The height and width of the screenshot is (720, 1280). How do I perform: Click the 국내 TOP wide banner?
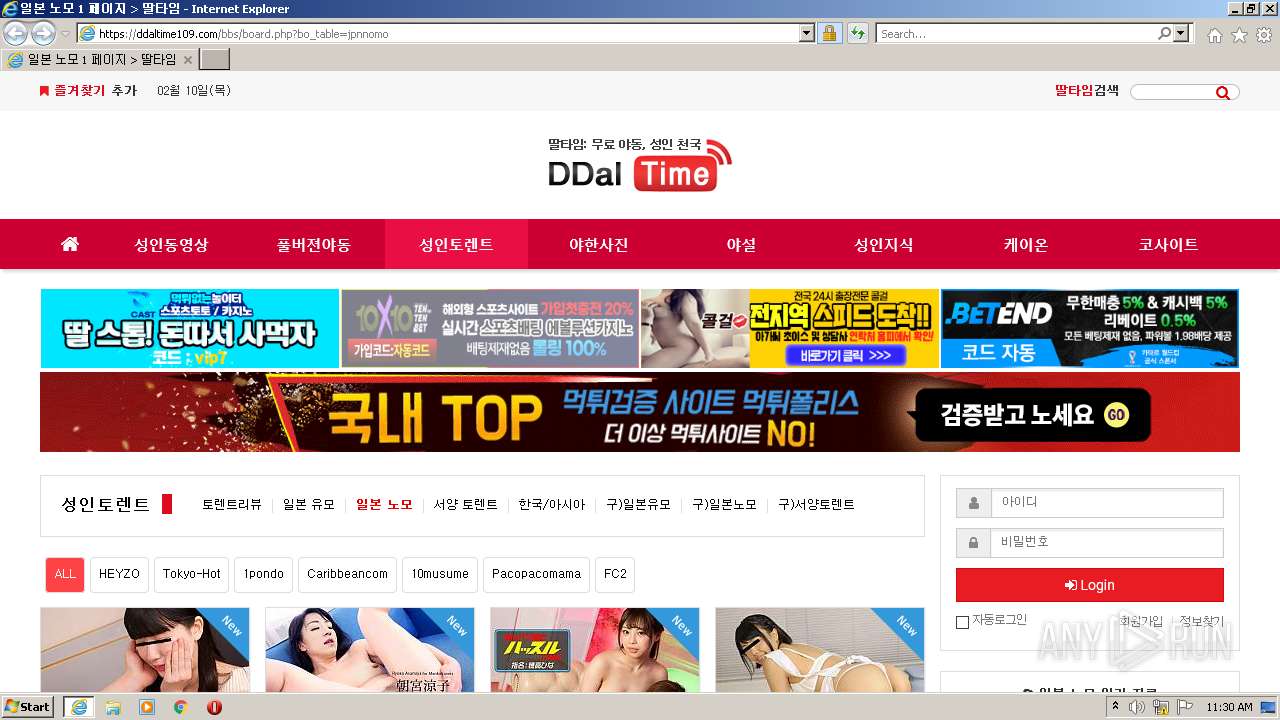pos(640,412)
